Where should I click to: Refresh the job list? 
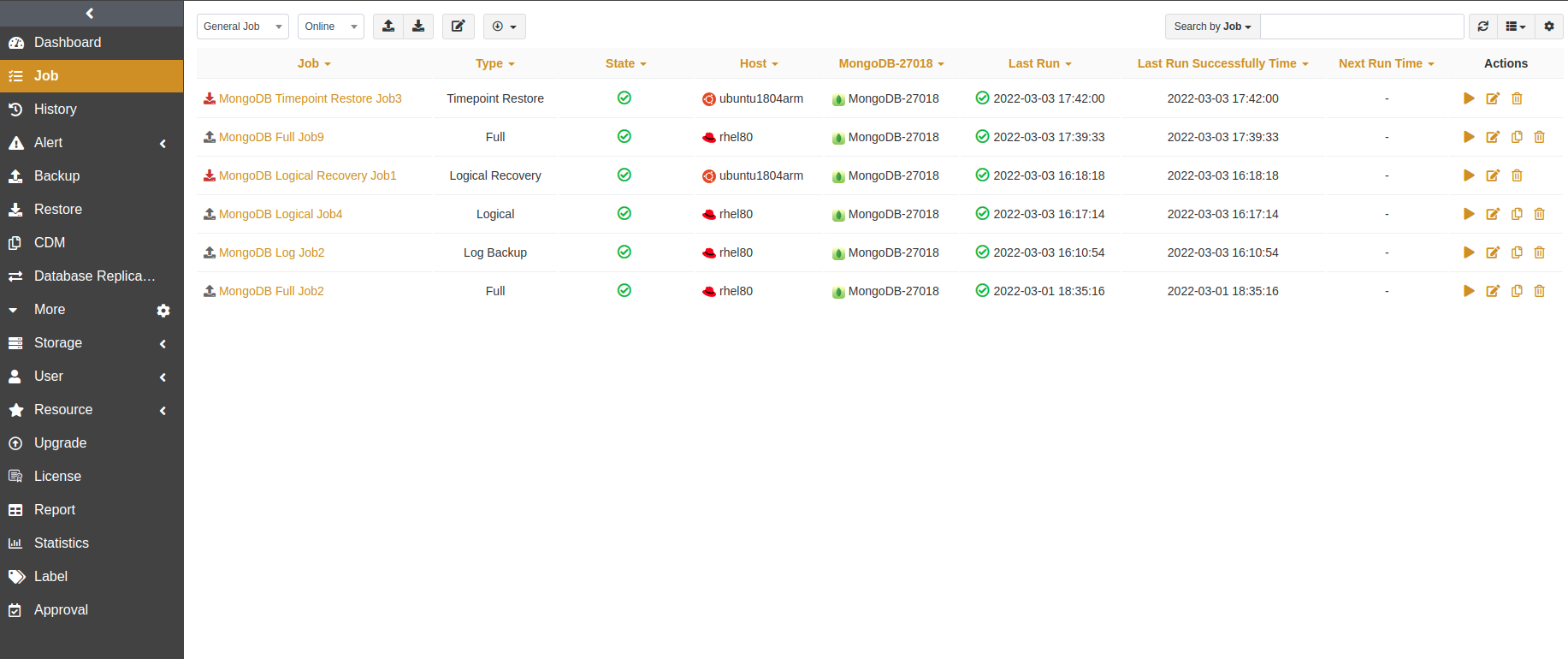tap(1483, 27)
